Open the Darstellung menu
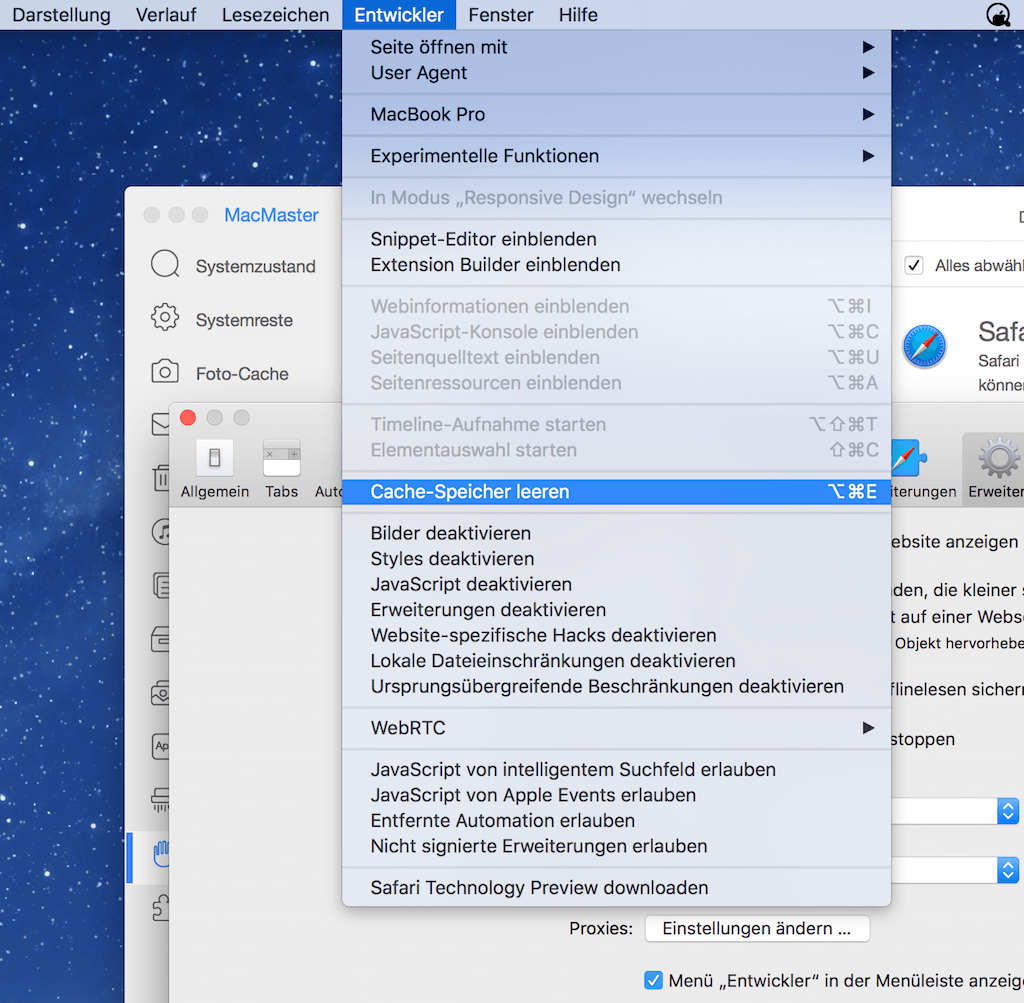Screen dimensions: 1024x1003 click(61, 14)
